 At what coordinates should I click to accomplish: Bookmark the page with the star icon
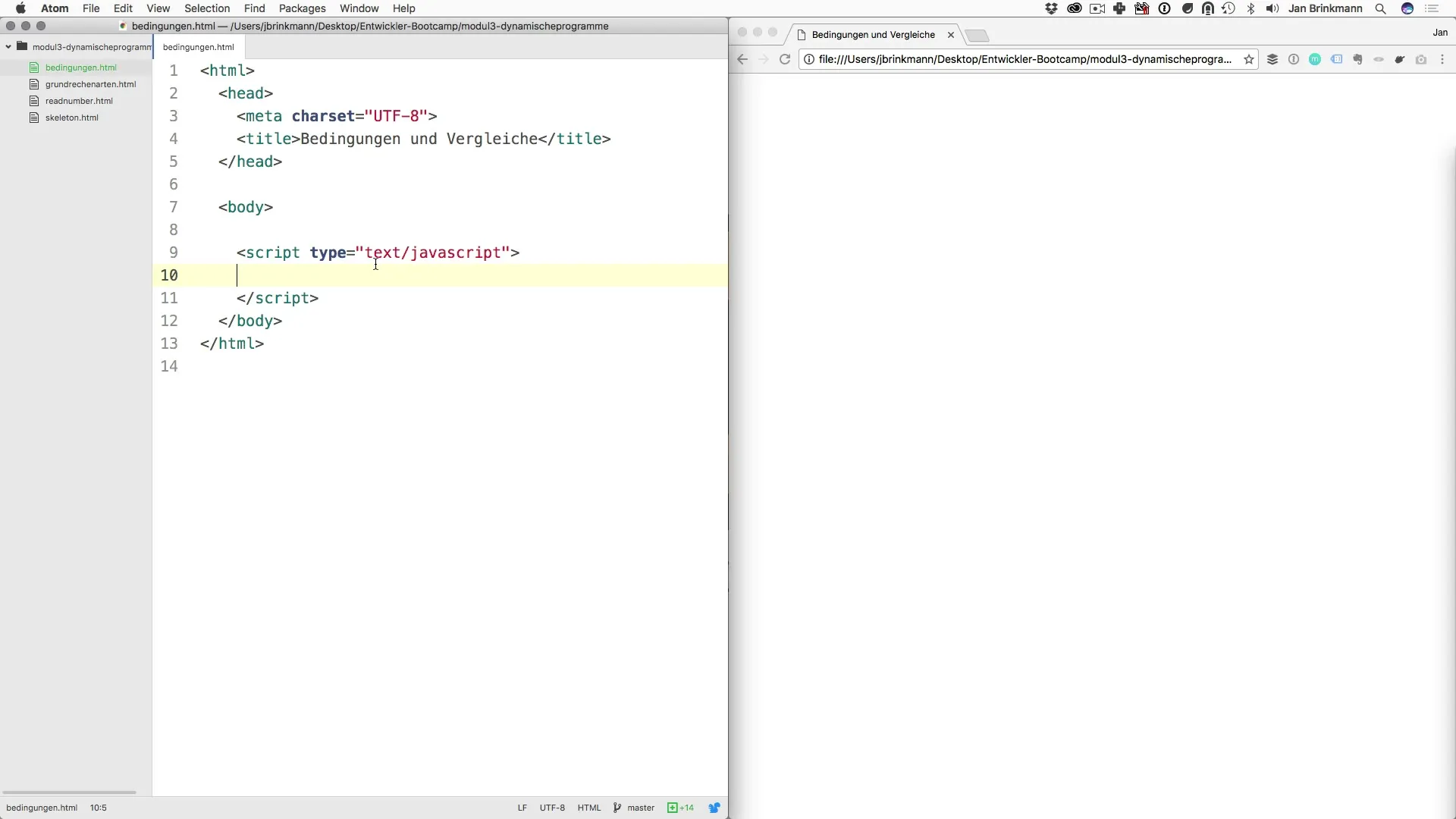pos(1249,59)
